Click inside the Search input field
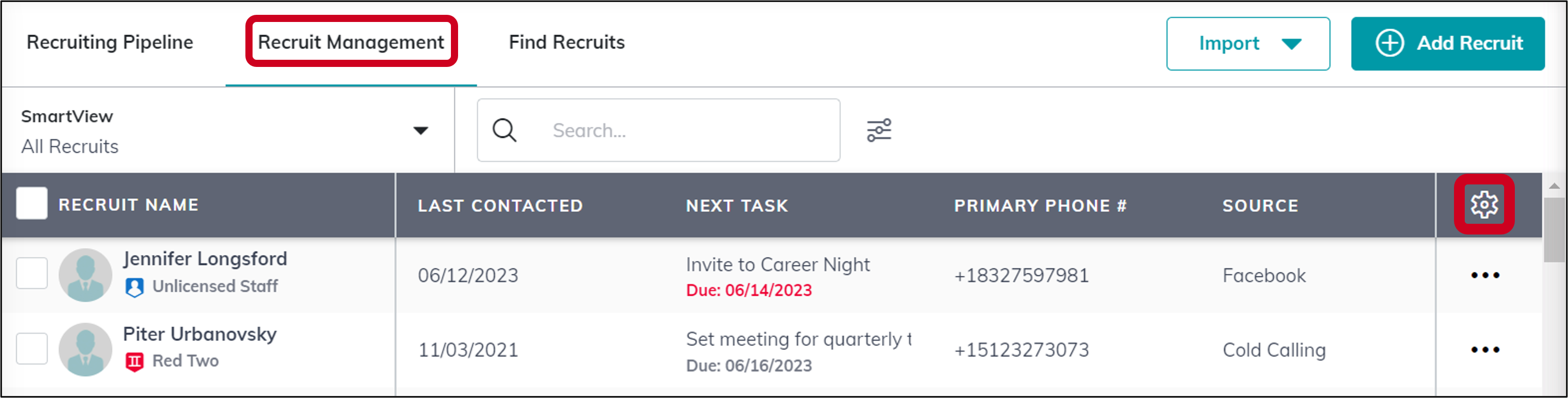1568x398 pixels. pyautogui.click(x=657, y=130)
